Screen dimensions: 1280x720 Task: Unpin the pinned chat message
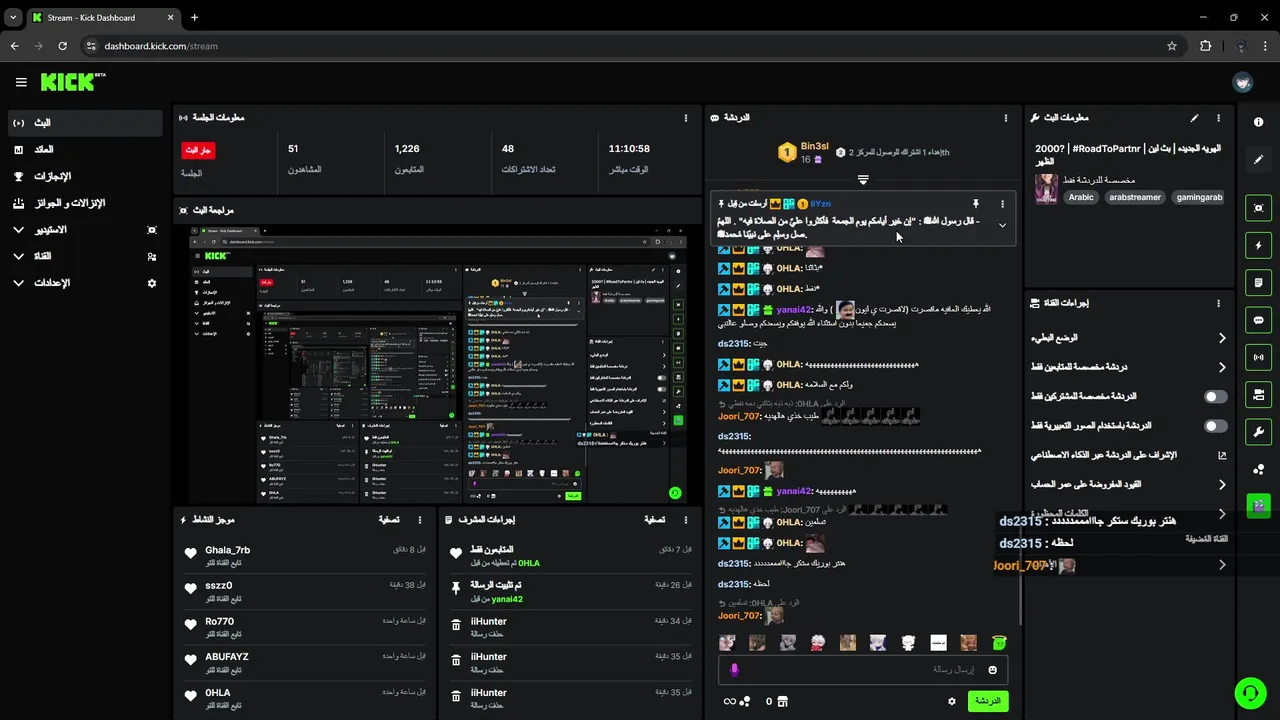[x=976, y=204]
